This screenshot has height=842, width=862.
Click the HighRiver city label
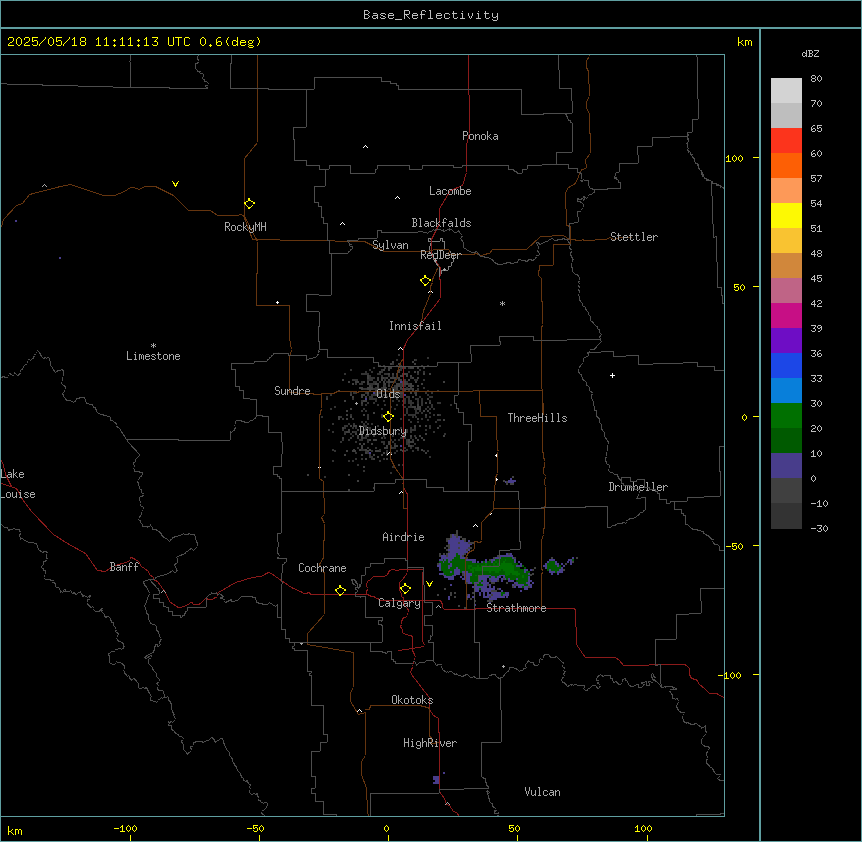[430, 743]
